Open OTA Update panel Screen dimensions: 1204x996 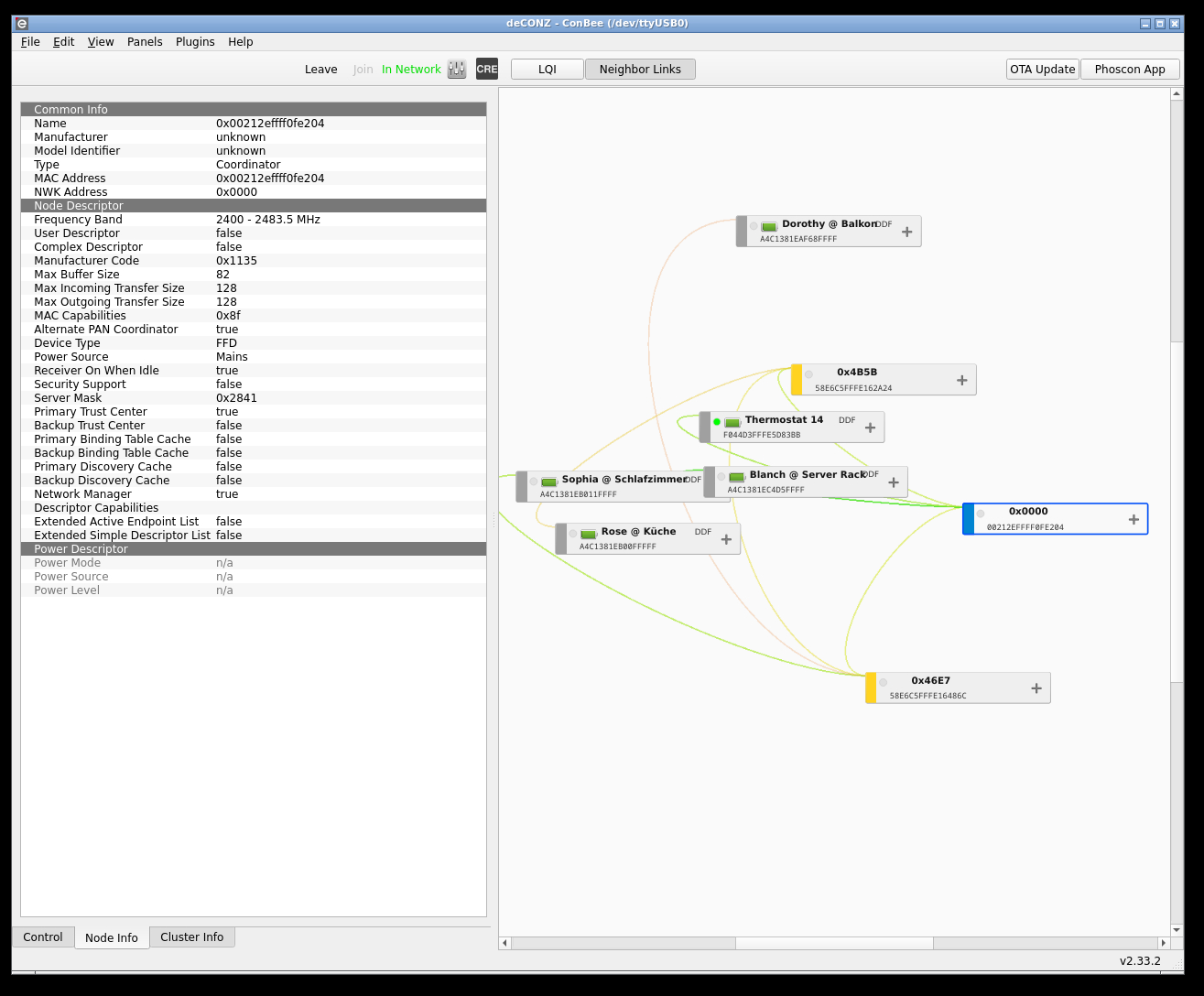coord(1043,70)
